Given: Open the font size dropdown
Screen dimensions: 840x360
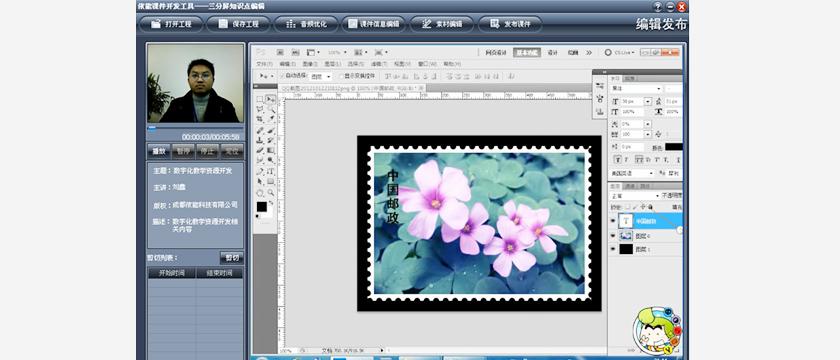Looking at the screenshot, I should coord(648,101).
